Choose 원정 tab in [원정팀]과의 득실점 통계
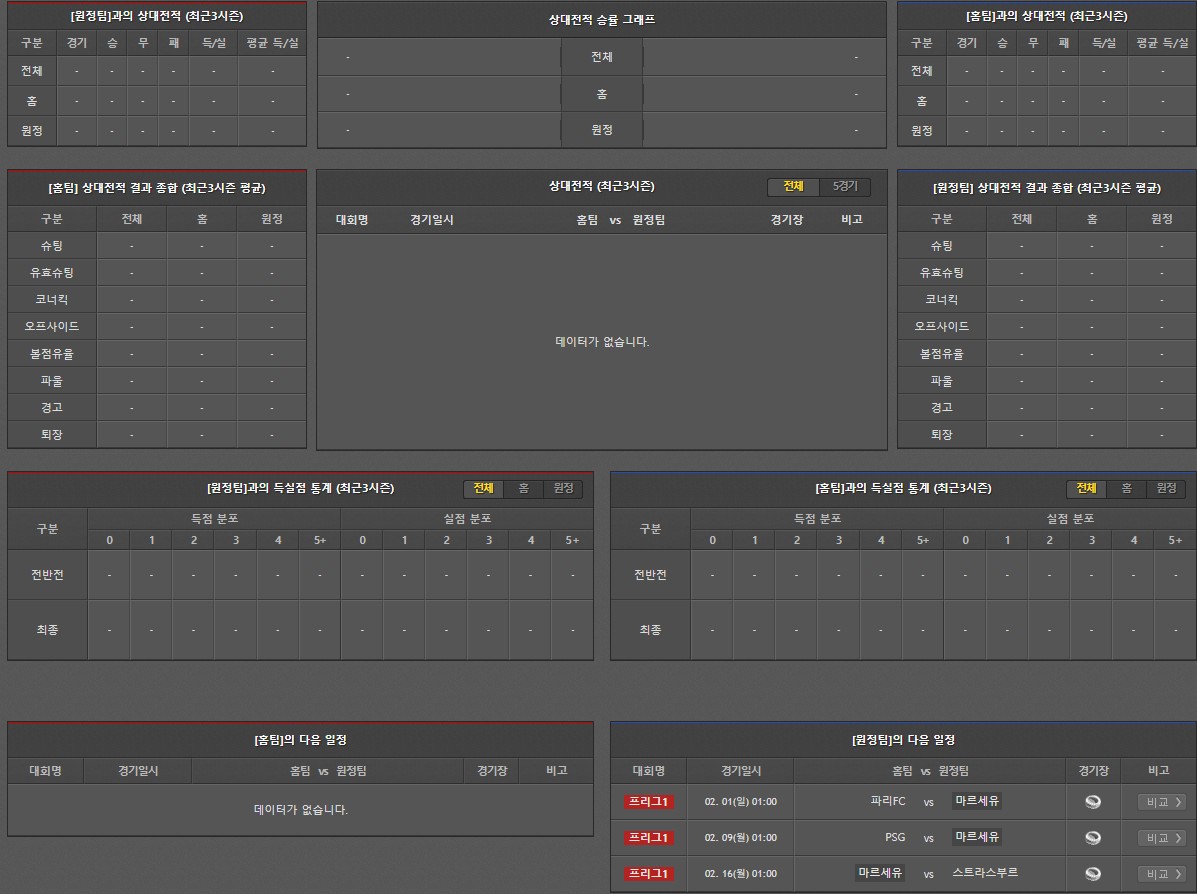The height and width of the screenshot is (894, 1197). 563,488
